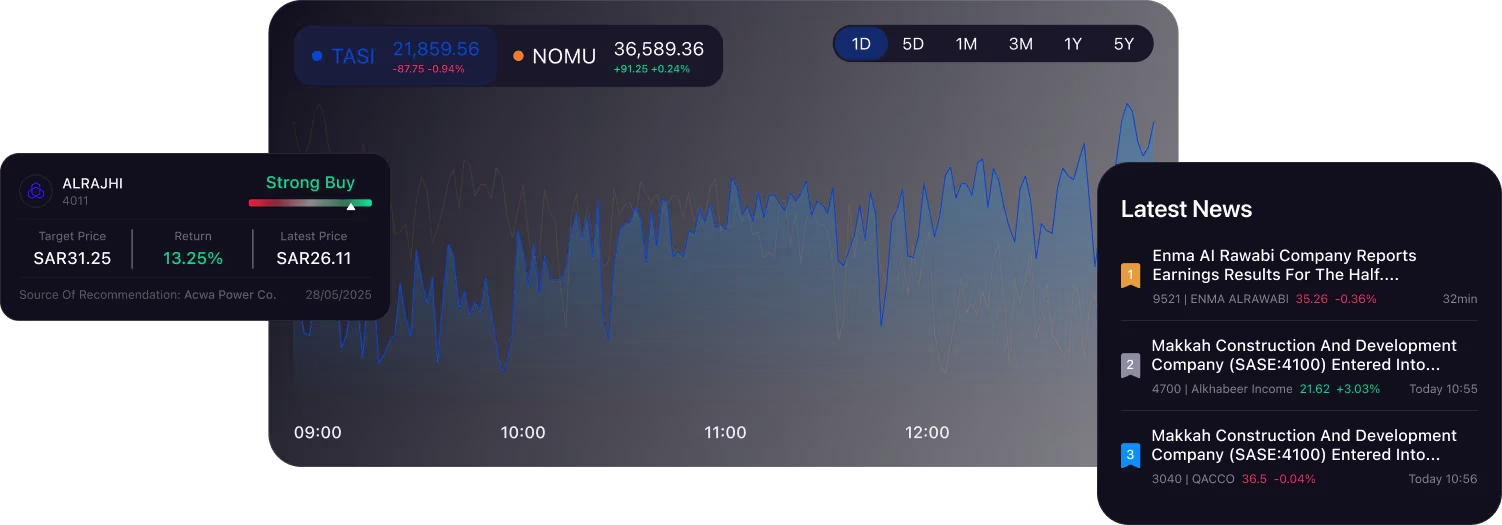
Task: Open Makkah Construction news under Alkhabeer Income
Action: tap(1304, 355)
